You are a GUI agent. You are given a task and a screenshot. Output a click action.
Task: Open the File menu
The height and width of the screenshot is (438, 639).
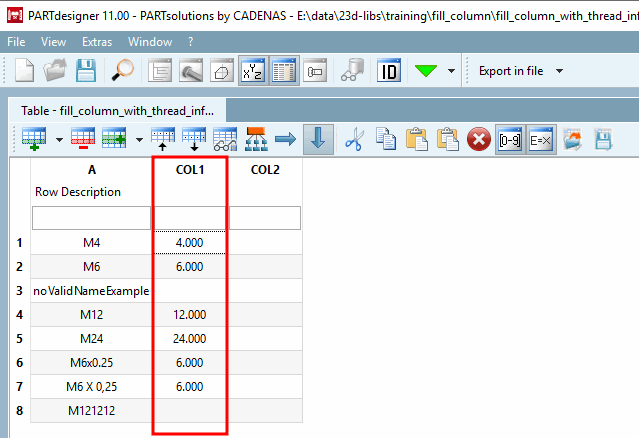tap(16, 42)
